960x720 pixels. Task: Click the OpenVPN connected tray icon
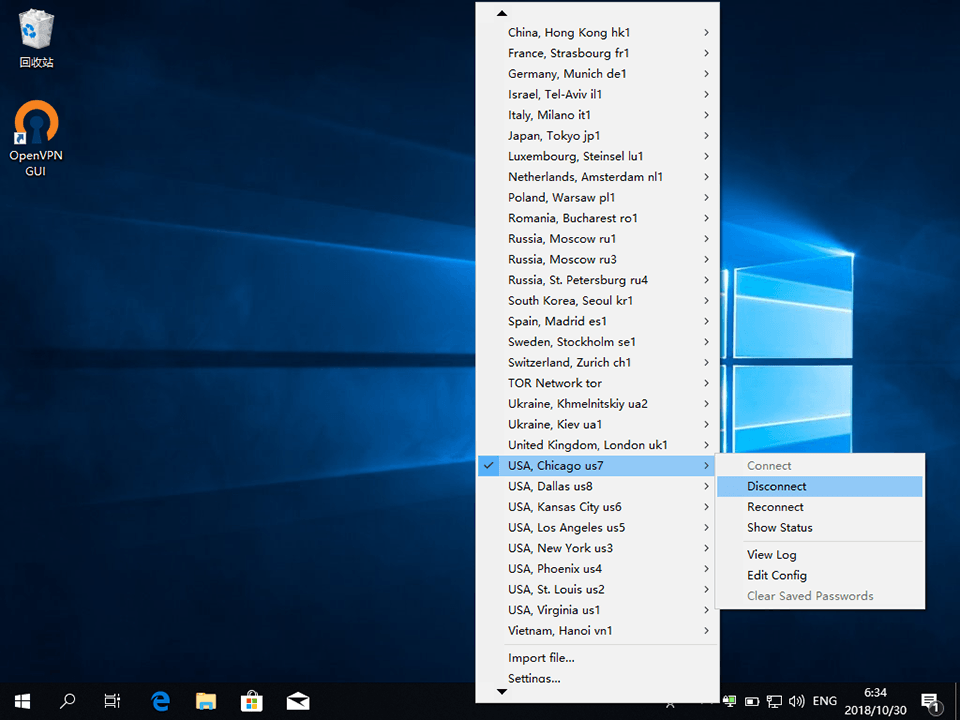tap(729, 701)
